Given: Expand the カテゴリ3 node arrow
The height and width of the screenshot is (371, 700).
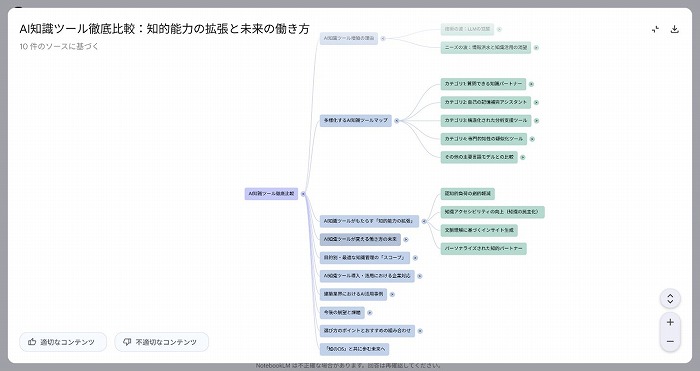Looking at the screenshot, I should (536, 121).
